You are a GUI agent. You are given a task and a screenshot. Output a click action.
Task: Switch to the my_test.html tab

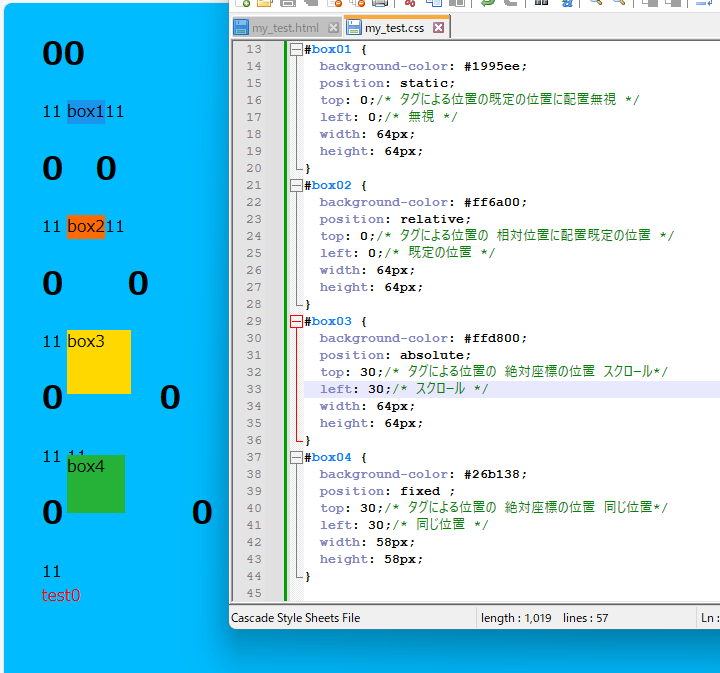coord(285,28)
